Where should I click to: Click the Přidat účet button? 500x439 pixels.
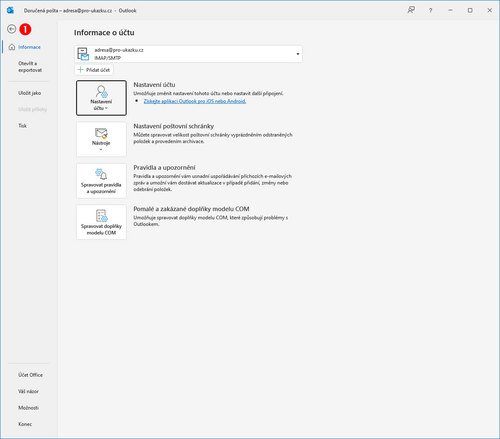point(94,70)
